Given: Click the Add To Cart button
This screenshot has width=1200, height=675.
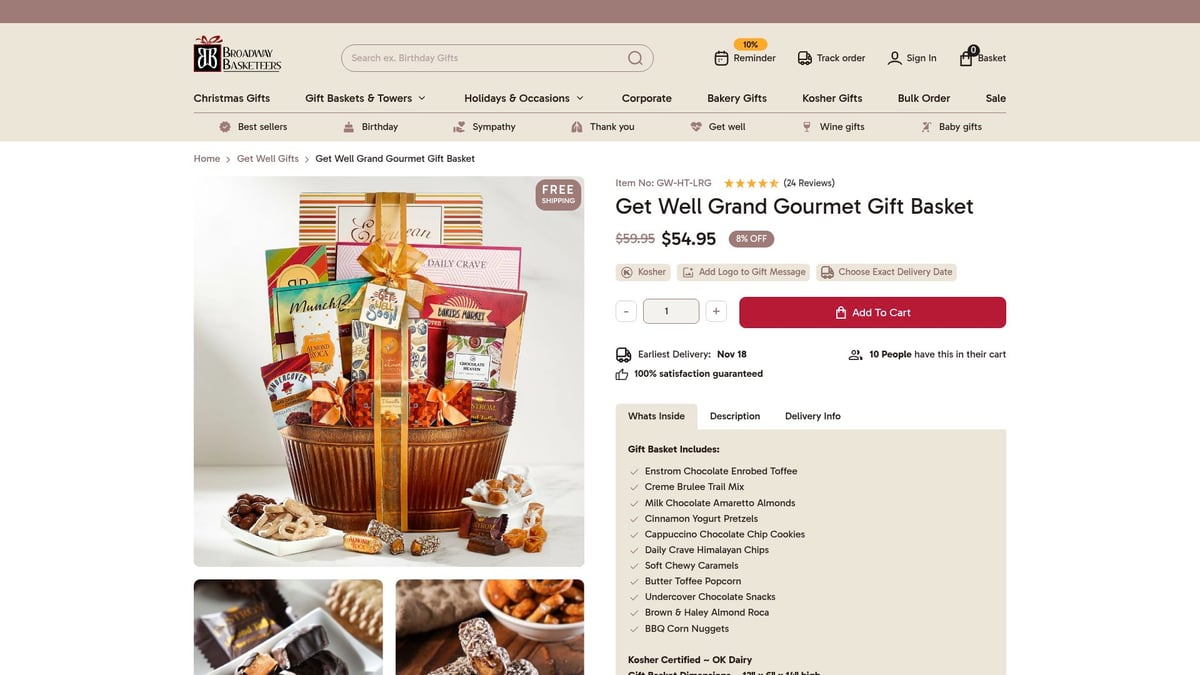Looking at the screenshot, I should pyautogui.click(x=872, y=312).
